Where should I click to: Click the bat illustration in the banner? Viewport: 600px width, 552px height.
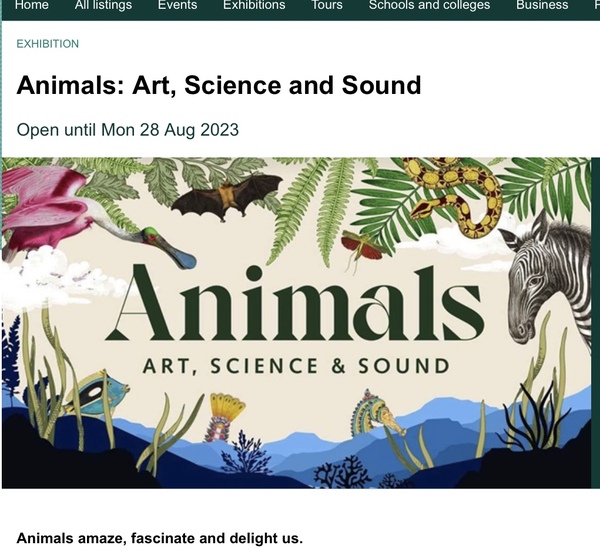(227, 197)
